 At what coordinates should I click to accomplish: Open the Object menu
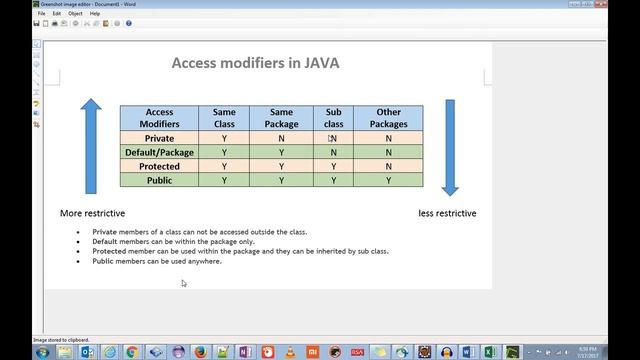coord(75,13)
